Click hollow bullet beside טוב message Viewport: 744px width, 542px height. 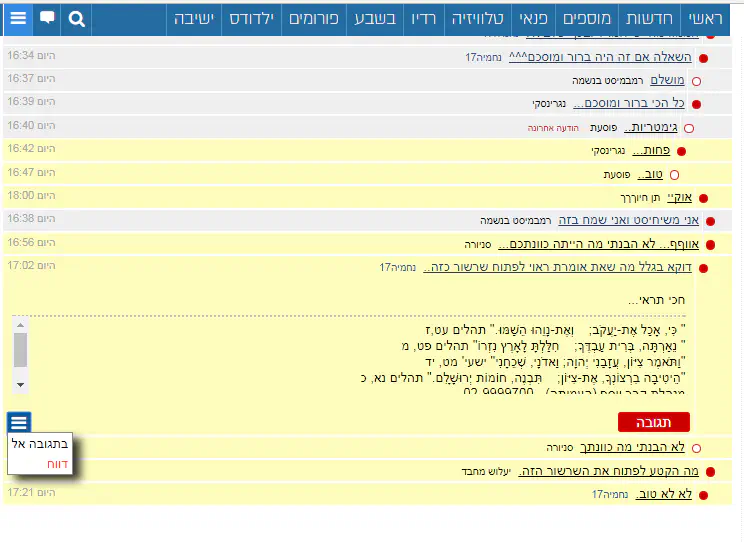point(674,175)
